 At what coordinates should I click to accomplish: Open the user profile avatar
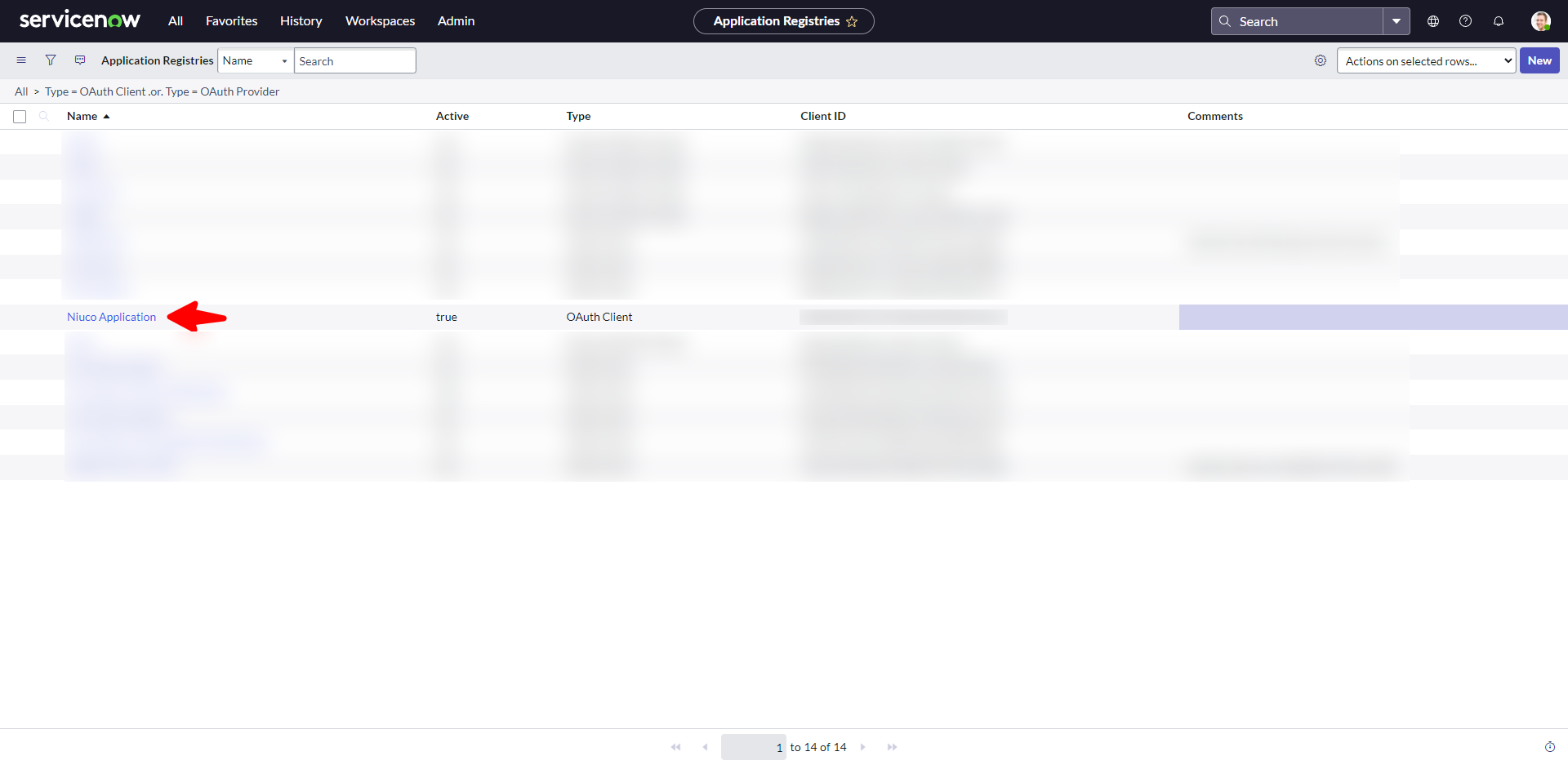1541,21
